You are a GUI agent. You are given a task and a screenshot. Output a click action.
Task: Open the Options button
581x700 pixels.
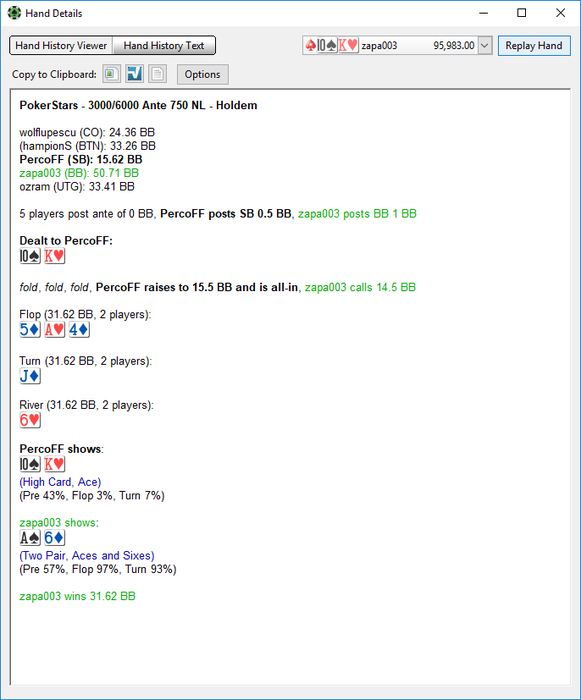(202, 74)
